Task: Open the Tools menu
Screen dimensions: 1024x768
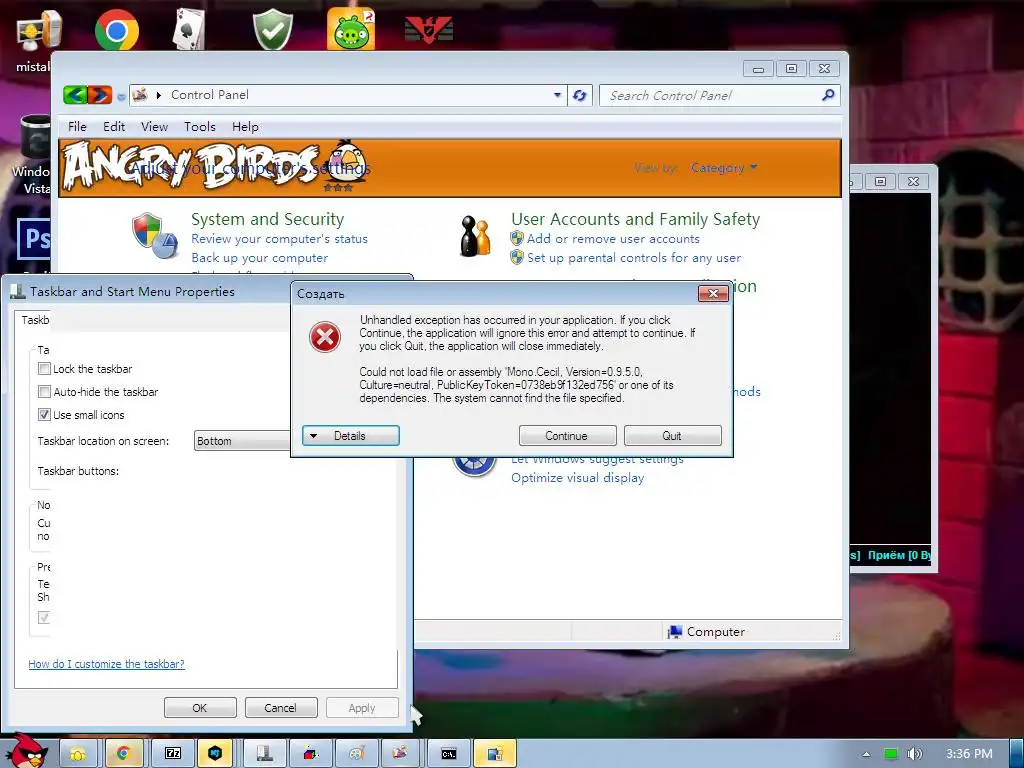Action: pos(199,127)
